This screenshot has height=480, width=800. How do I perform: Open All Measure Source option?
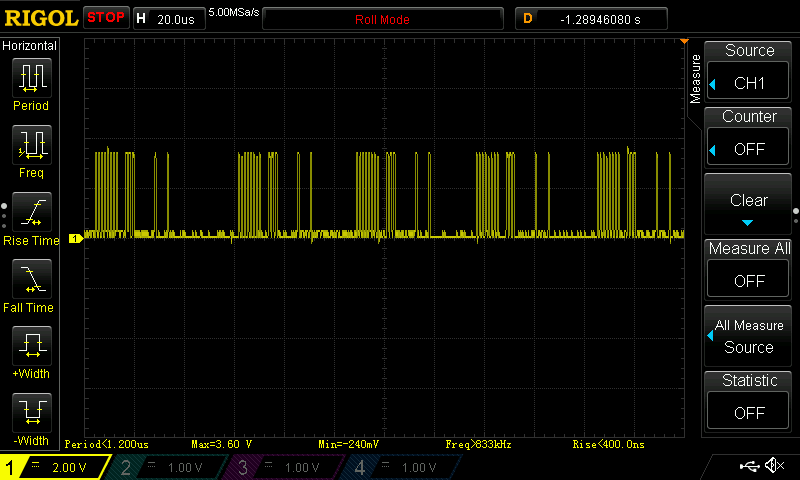click(x=748, y=336)
